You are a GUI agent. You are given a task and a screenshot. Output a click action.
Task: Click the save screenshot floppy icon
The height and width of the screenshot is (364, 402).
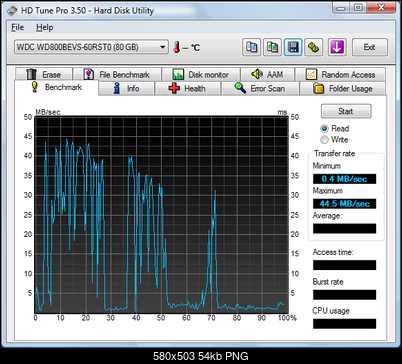pos(293,47)
